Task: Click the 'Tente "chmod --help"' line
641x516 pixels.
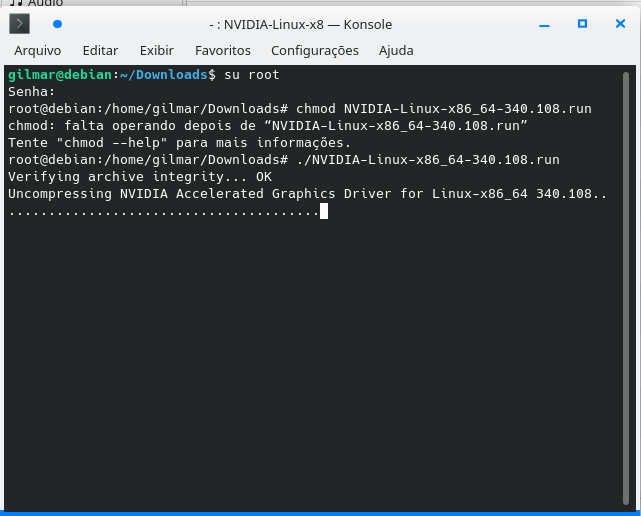Action: pyautogui.click(x=179, y=143)
